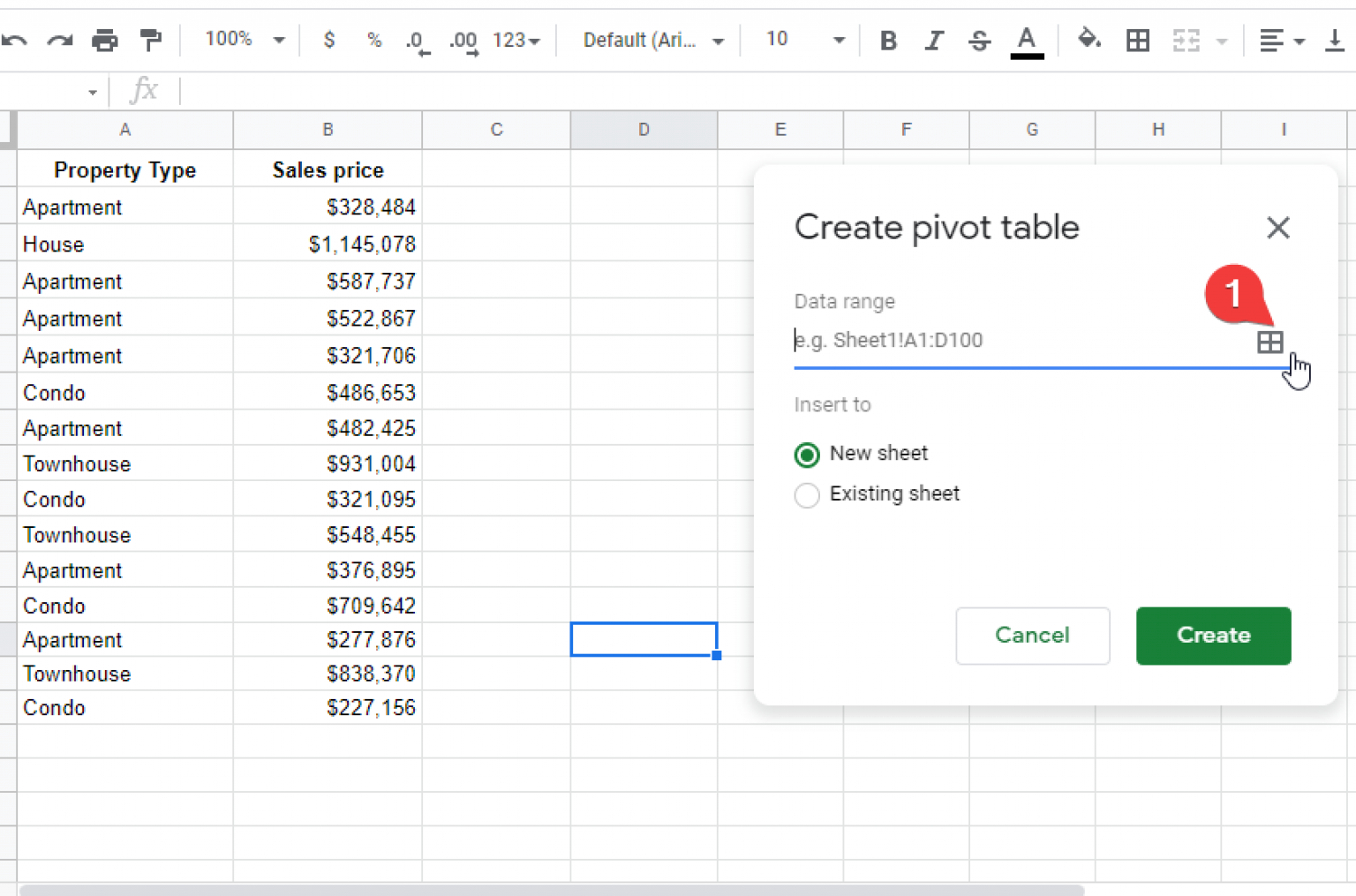
Task: Click the green Create button
Action: 1213,636
